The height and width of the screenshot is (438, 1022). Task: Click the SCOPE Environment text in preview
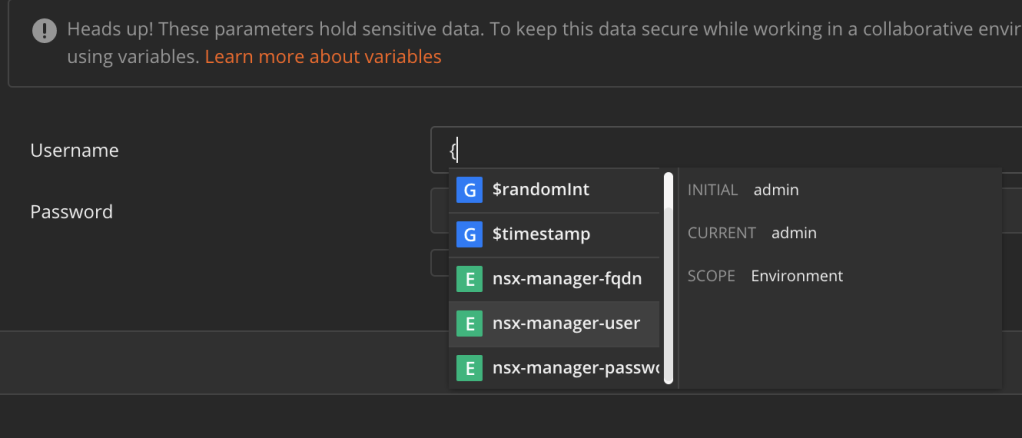(796, 276)
